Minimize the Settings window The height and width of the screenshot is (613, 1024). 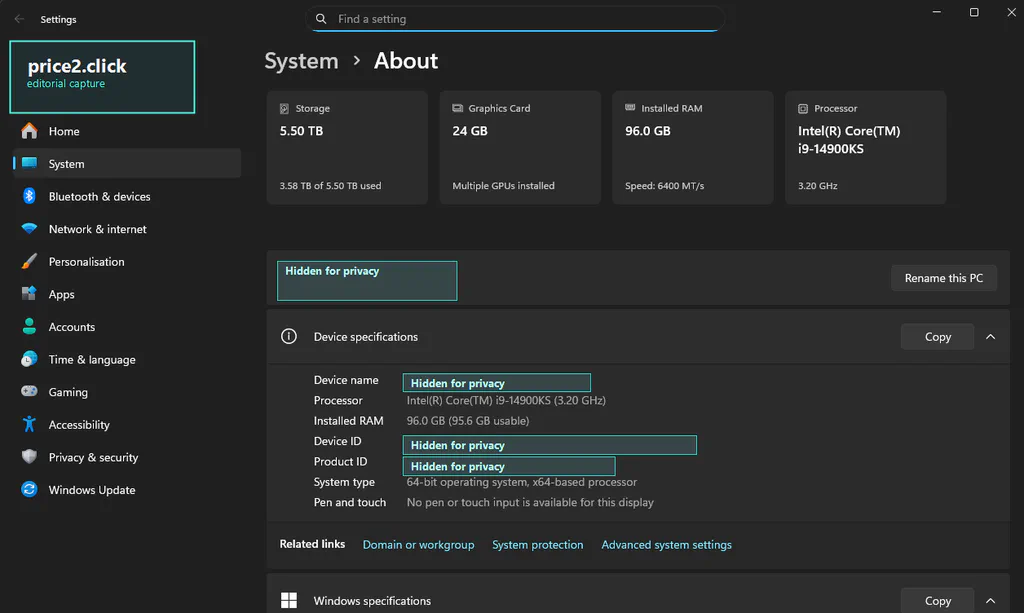coord(936,12)
